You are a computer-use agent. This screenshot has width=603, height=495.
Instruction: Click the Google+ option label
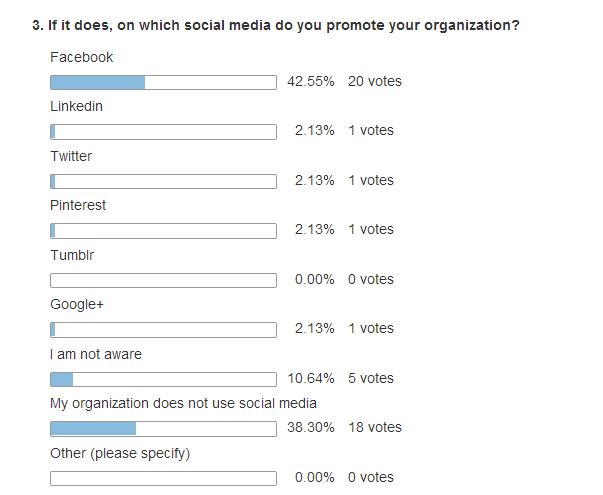(x=77, y=304)
